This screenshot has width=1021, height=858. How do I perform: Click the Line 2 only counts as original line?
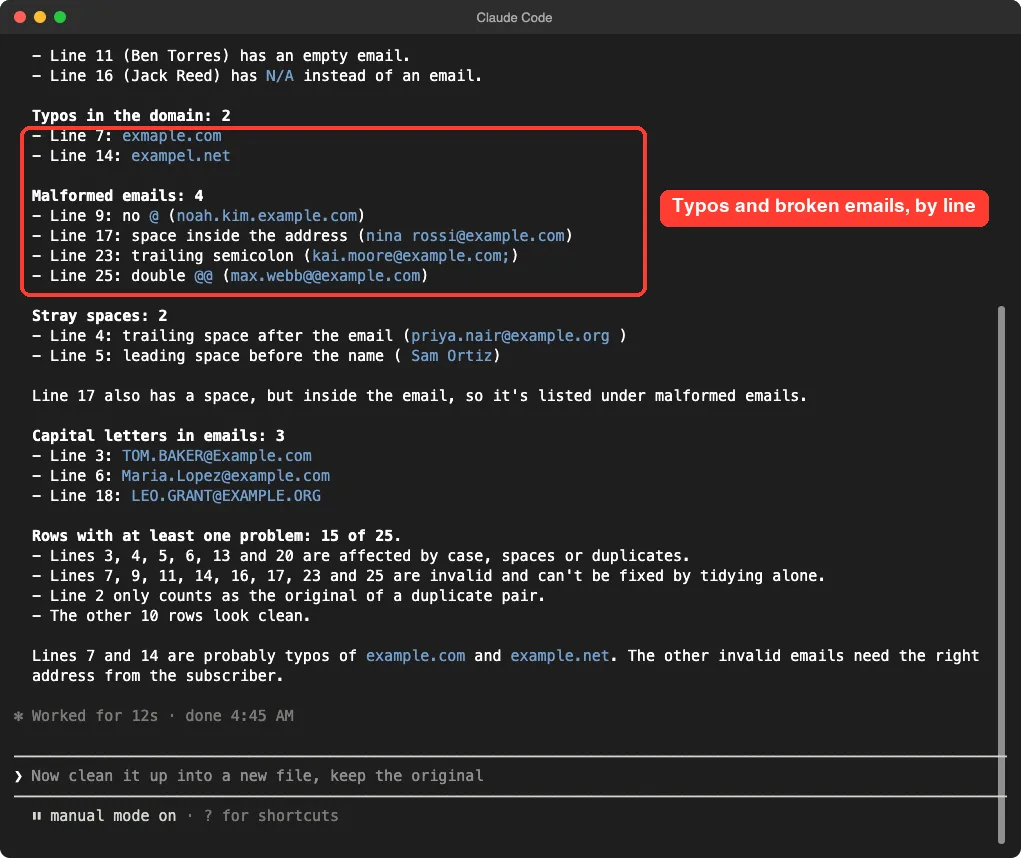pyautogui.click(x=288, y=596)
